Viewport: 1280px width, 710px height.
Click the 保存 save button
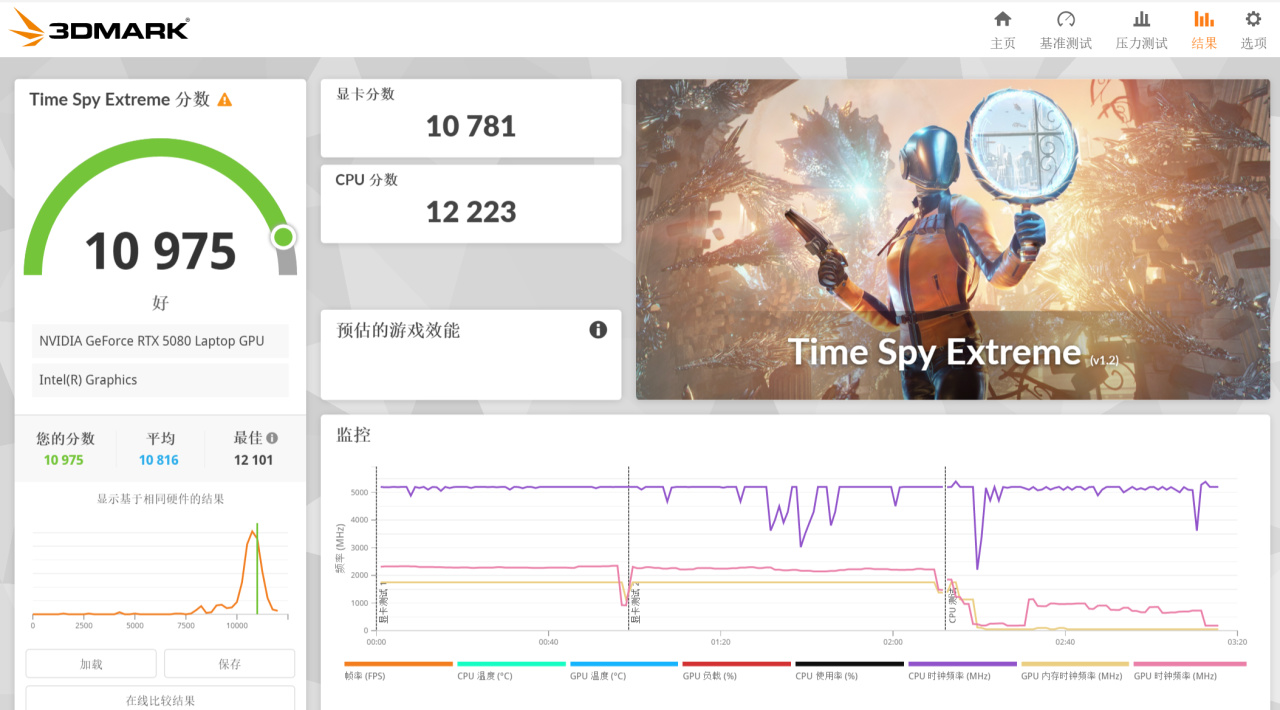click(x=229, y=663)
